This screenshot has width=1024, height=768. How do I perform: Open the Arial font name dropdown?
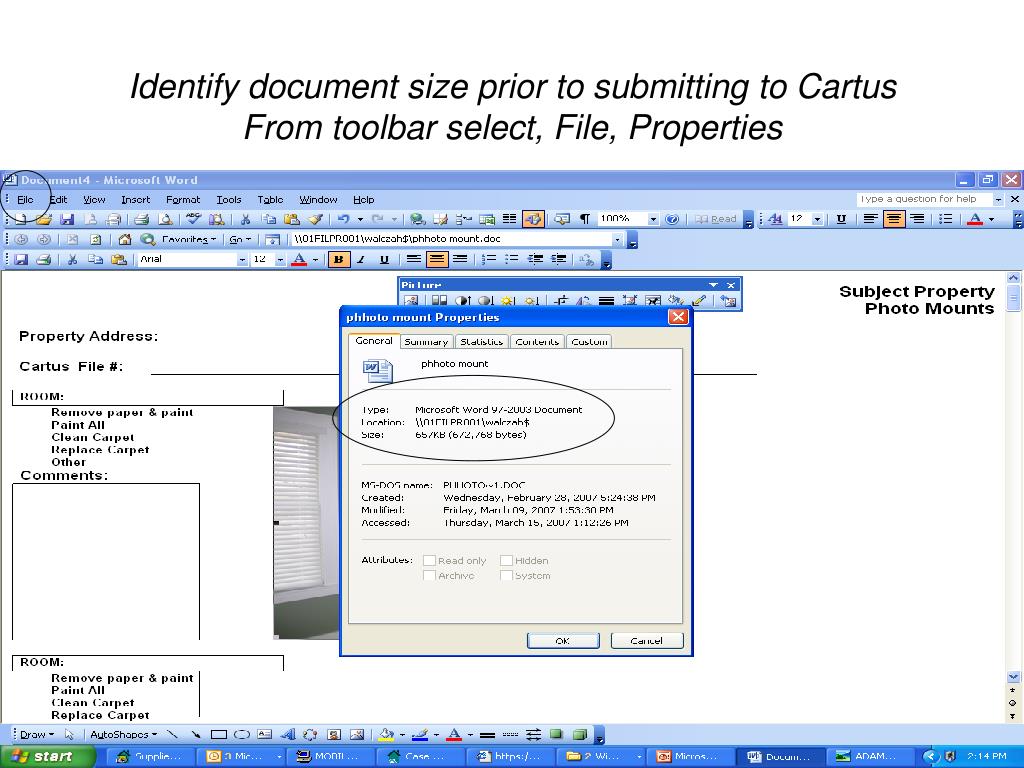pos(242,259)
